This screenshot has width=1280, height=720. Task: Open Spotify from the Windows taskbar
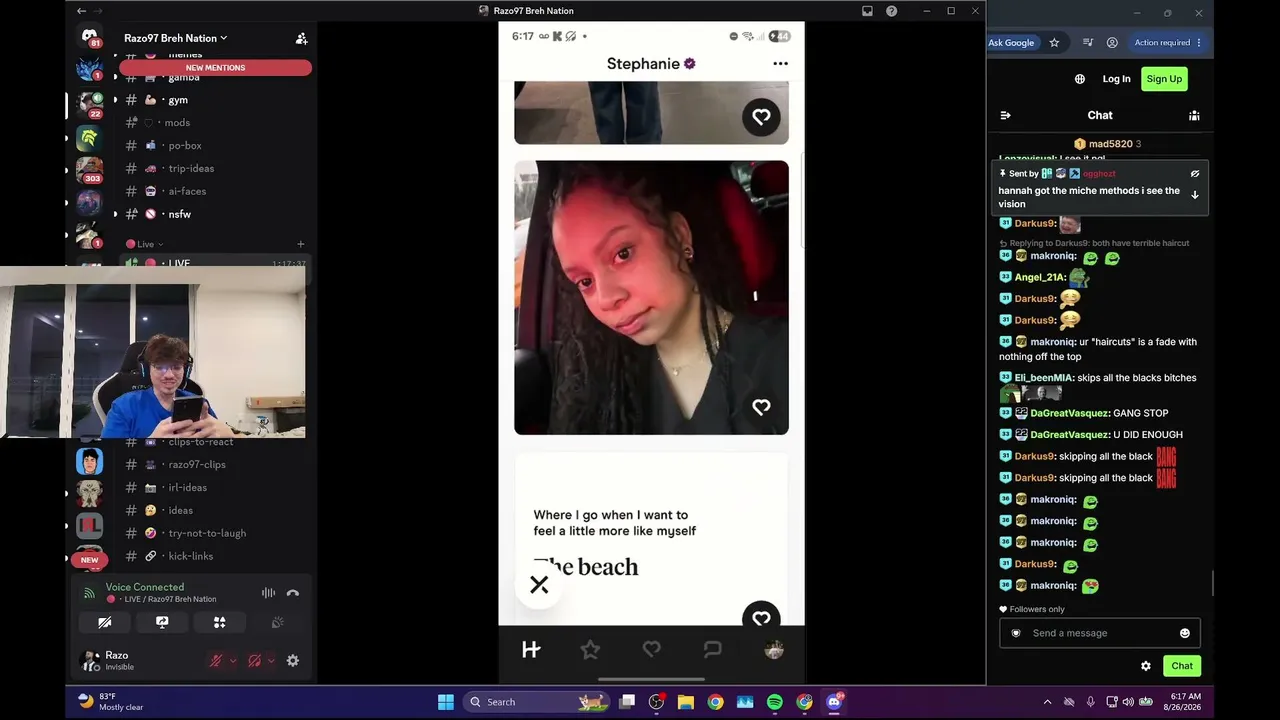(x=775, y=702)
